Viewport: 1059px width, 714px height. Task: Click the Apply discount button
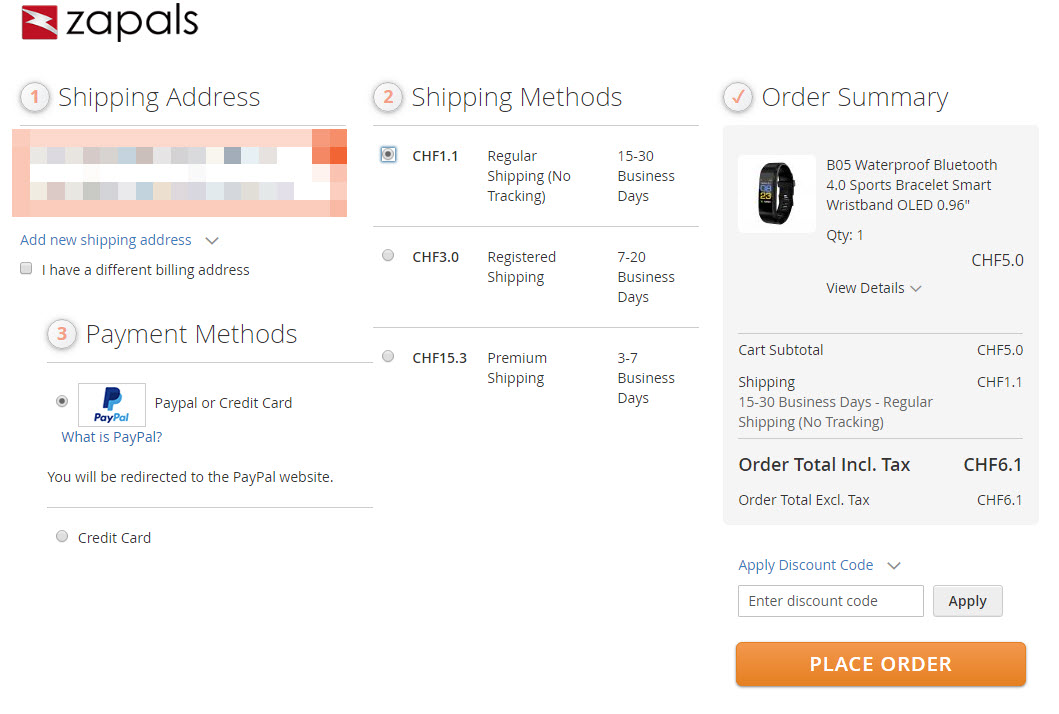pos(967,601)
